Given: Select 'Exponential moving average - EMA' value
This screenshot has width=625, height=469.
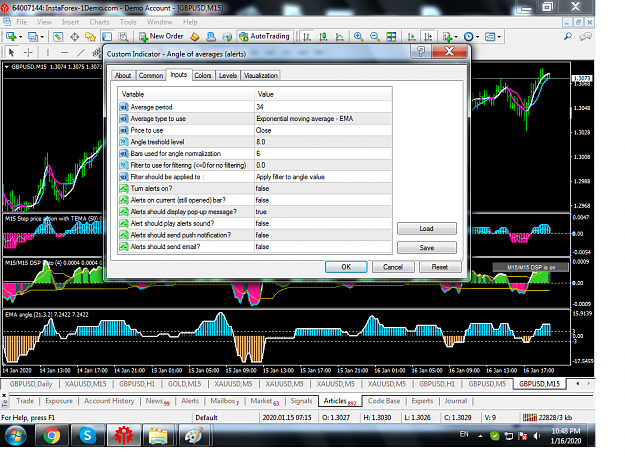Looking at the screenshot, I should coord(323,119).
